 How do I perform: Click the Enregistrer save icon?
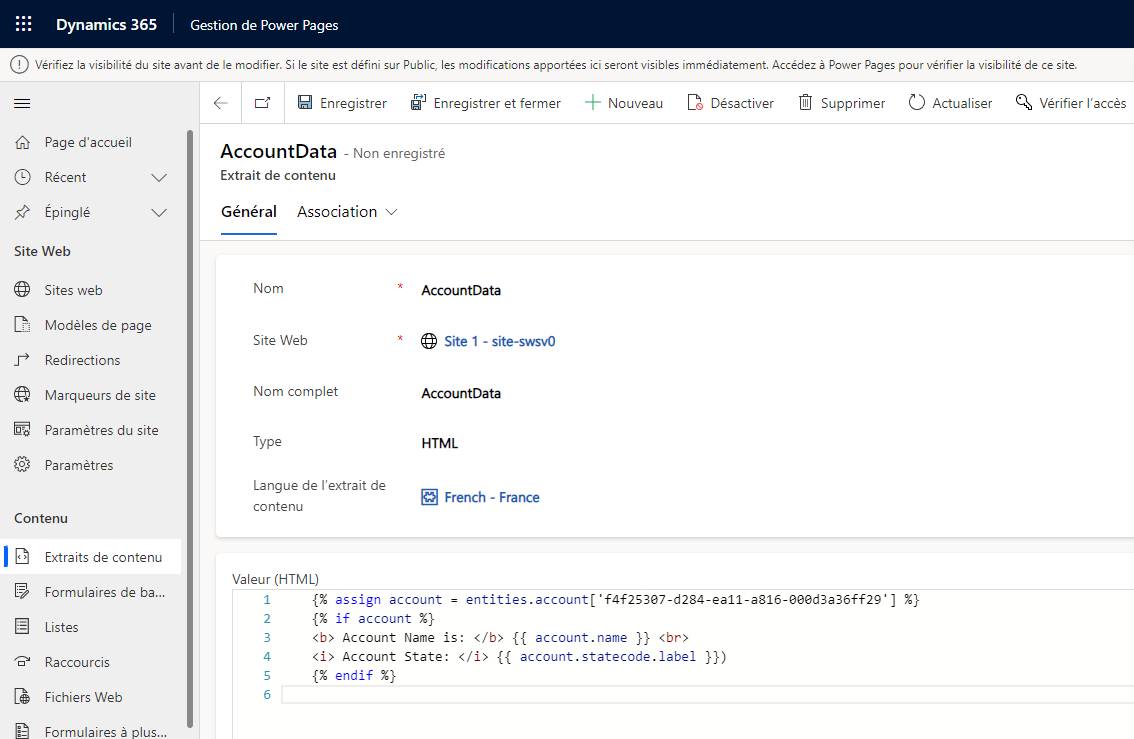pos(305,103)
